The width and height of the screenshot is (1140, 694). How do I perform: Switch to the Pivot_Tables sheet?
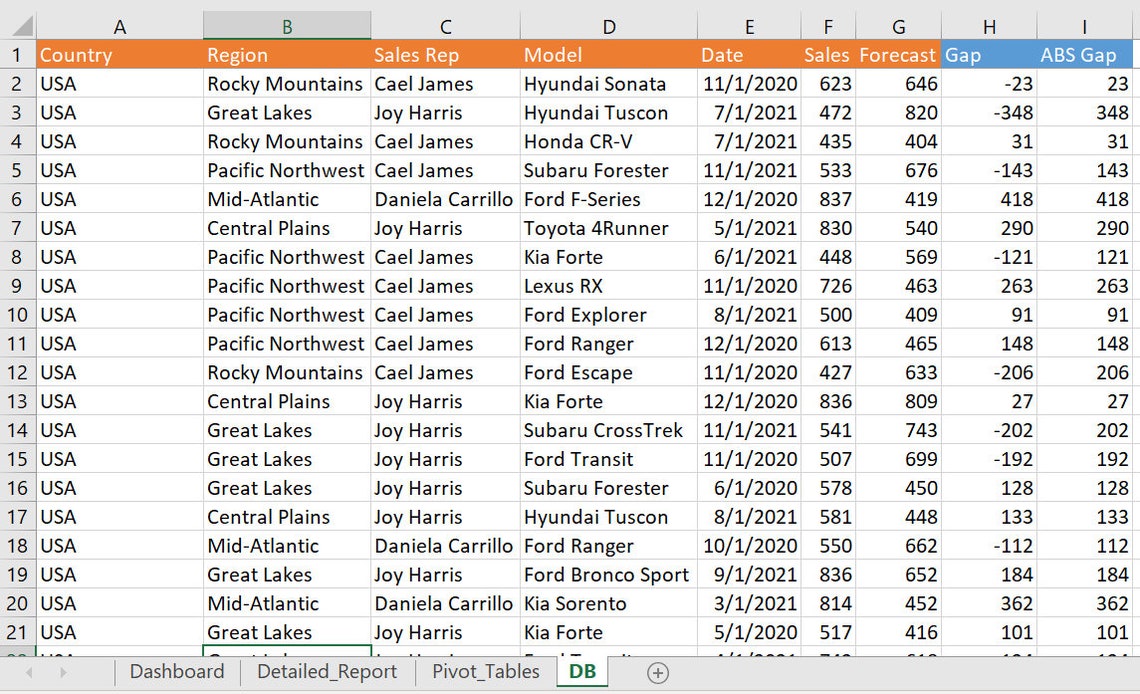(x=485, y=673)
